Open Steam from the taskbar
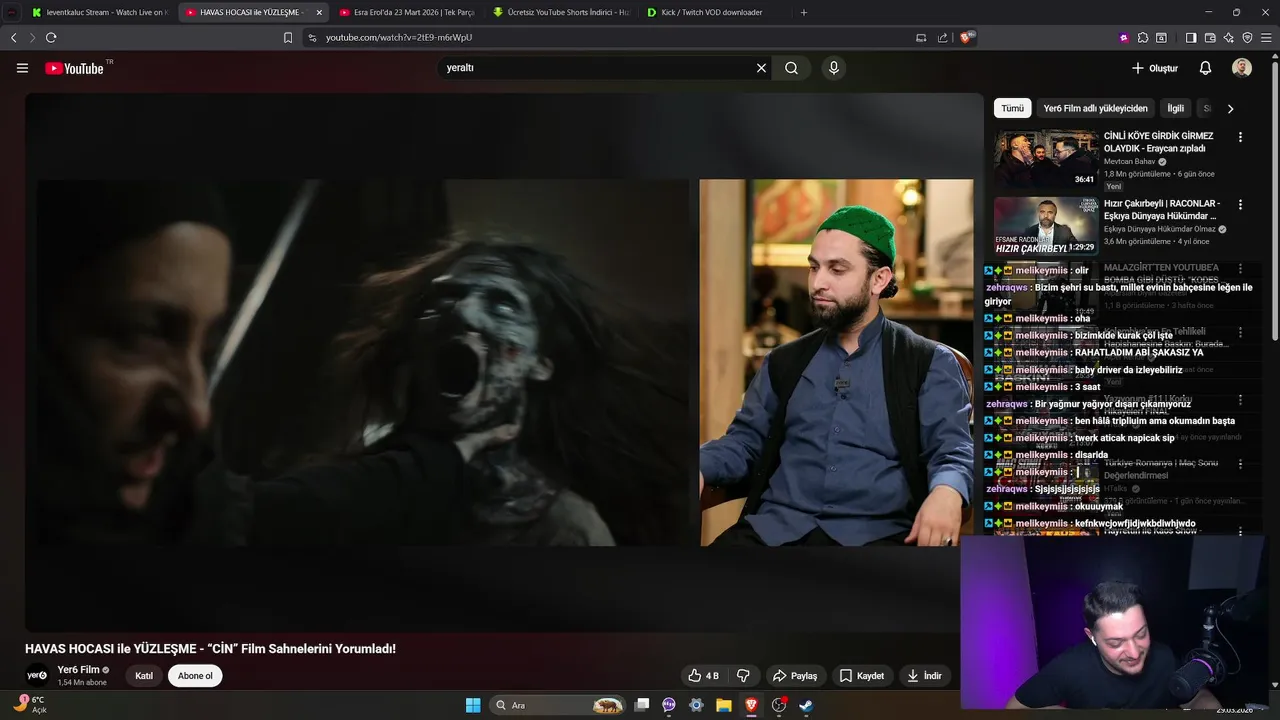The width and height of the screenshot is (1280, 720). [x=805, y=705]
